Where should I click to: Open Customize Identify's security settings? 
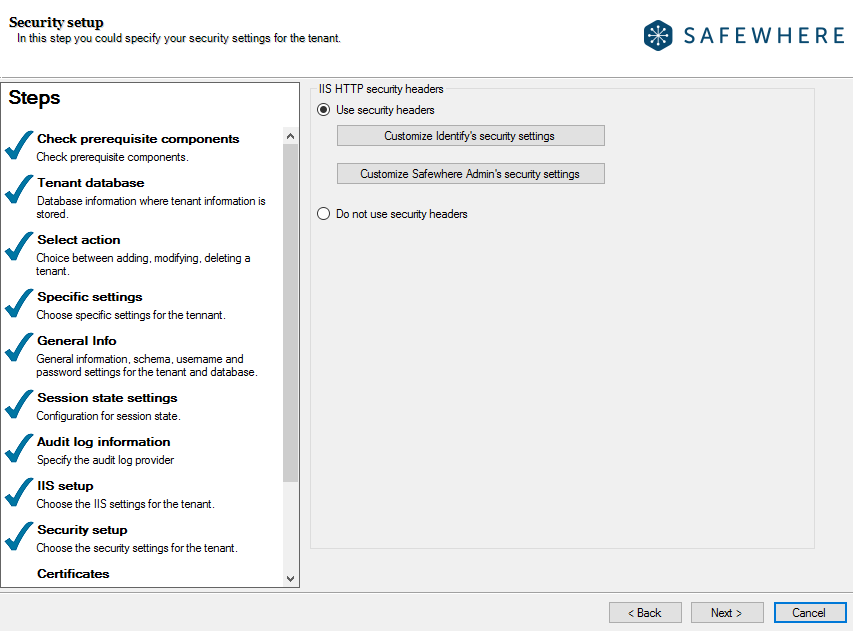[470, 135]
